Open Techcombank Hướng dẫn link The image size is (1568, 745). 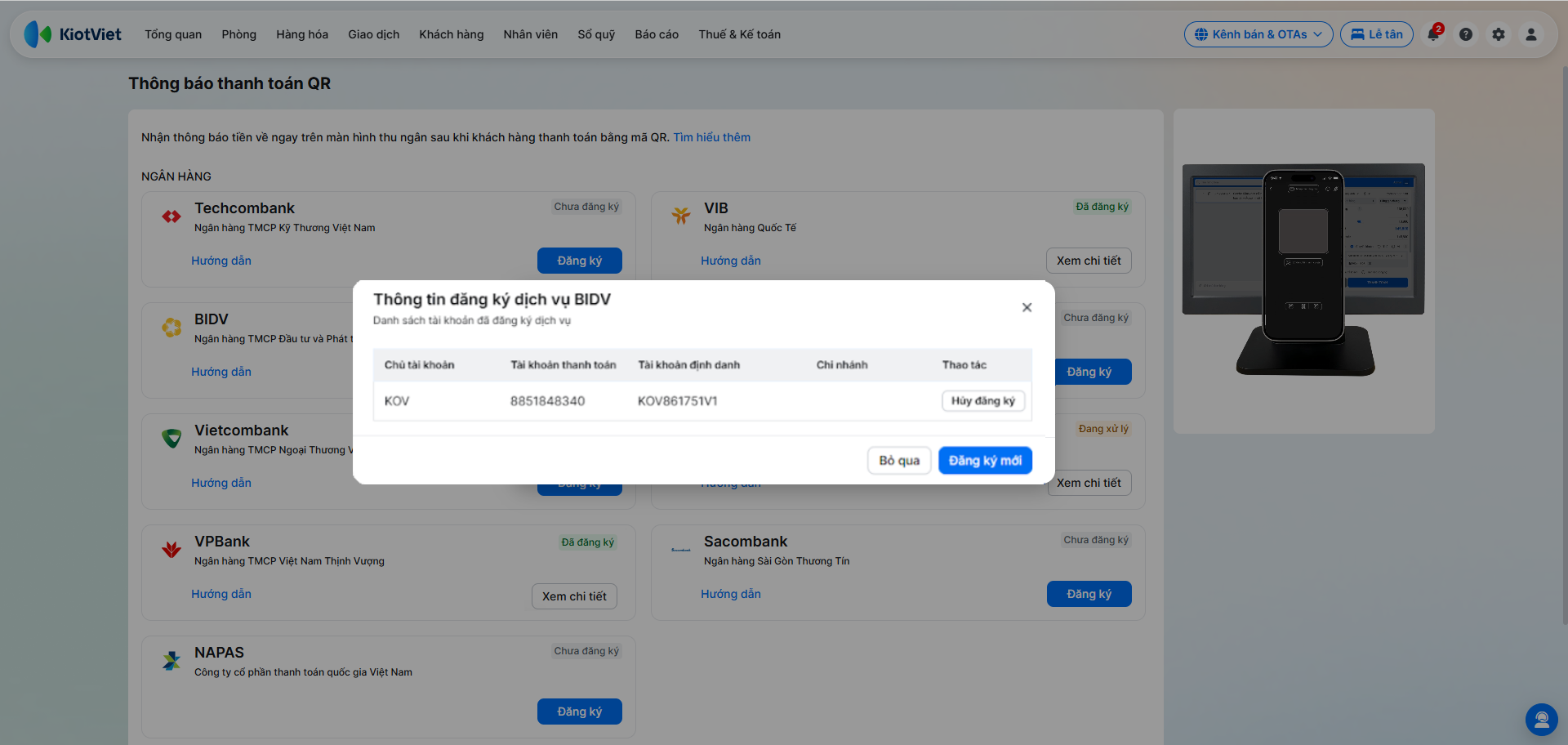coord(221,261)
